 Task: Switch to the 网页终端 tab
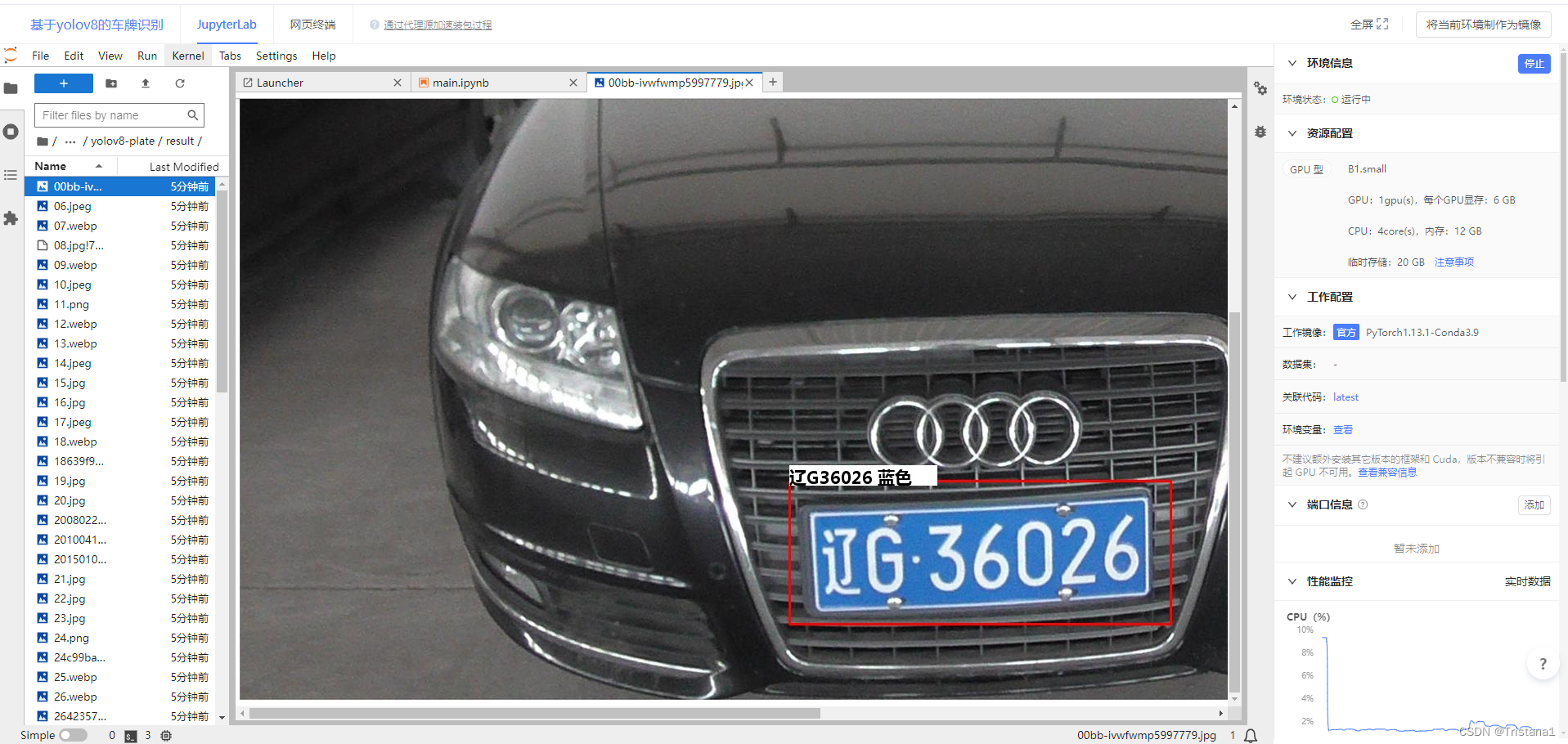312,25
